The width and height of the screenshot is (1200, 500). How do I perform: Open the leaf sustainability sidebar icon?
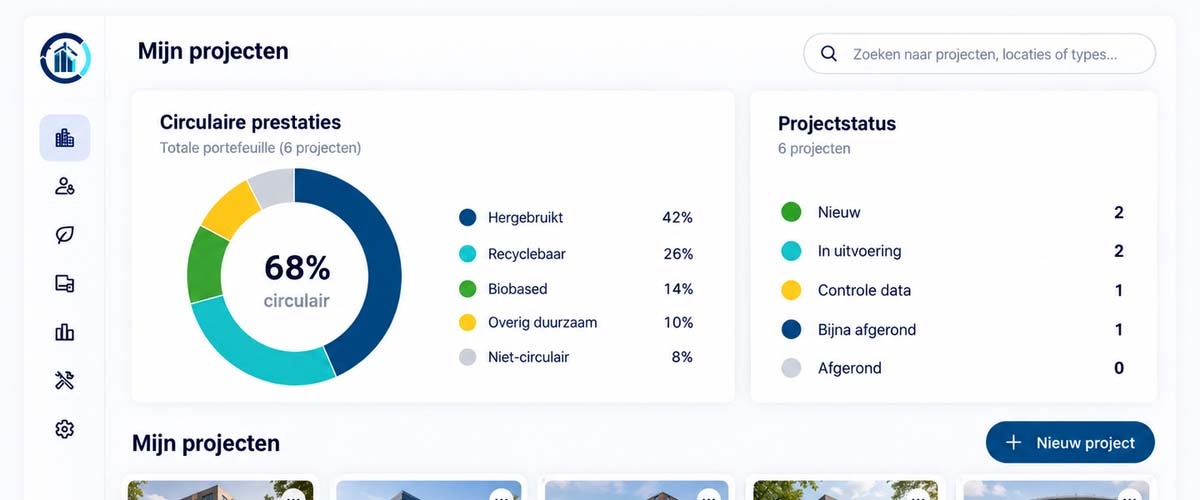point(65,235)
